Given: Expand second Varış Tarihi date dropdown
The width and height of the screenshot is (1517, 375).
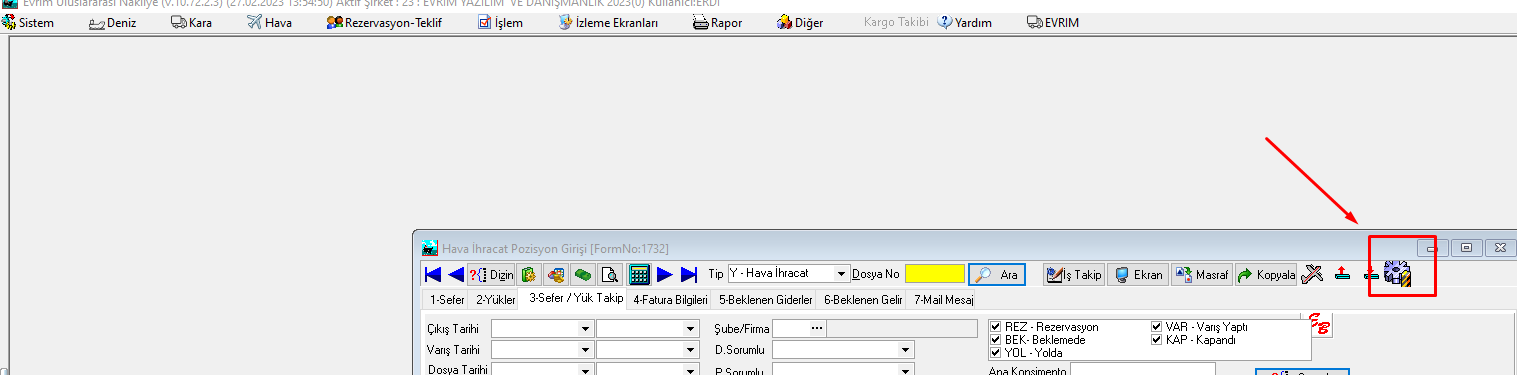Looking at the screenshot, I should pyautogui.click(x=691, y=350).
